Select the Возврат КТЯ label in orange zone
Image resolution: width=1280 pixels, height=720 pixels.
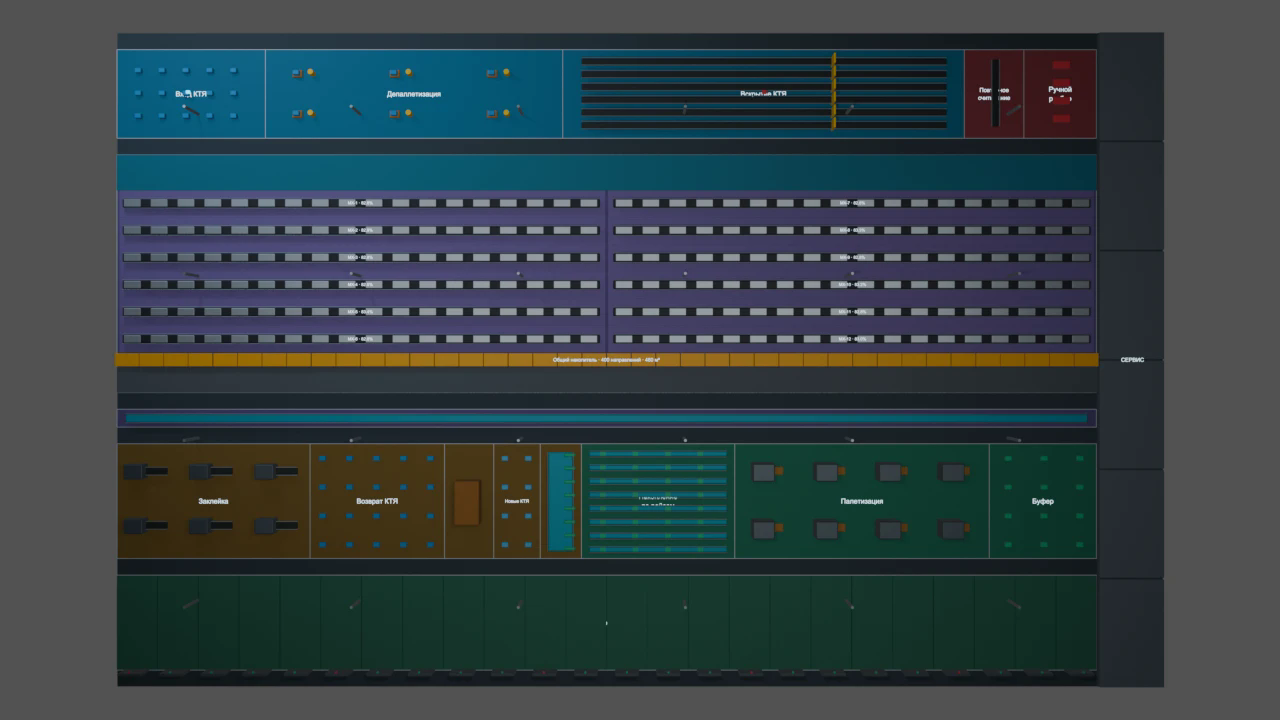377,501
